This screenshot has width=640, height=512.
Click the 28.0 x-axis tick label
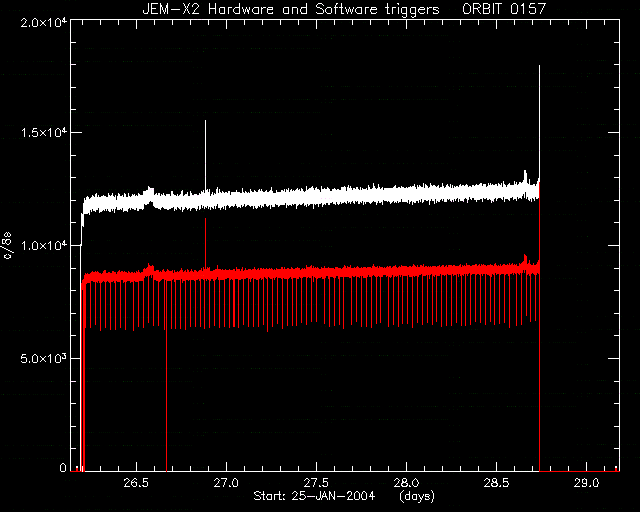406,483
